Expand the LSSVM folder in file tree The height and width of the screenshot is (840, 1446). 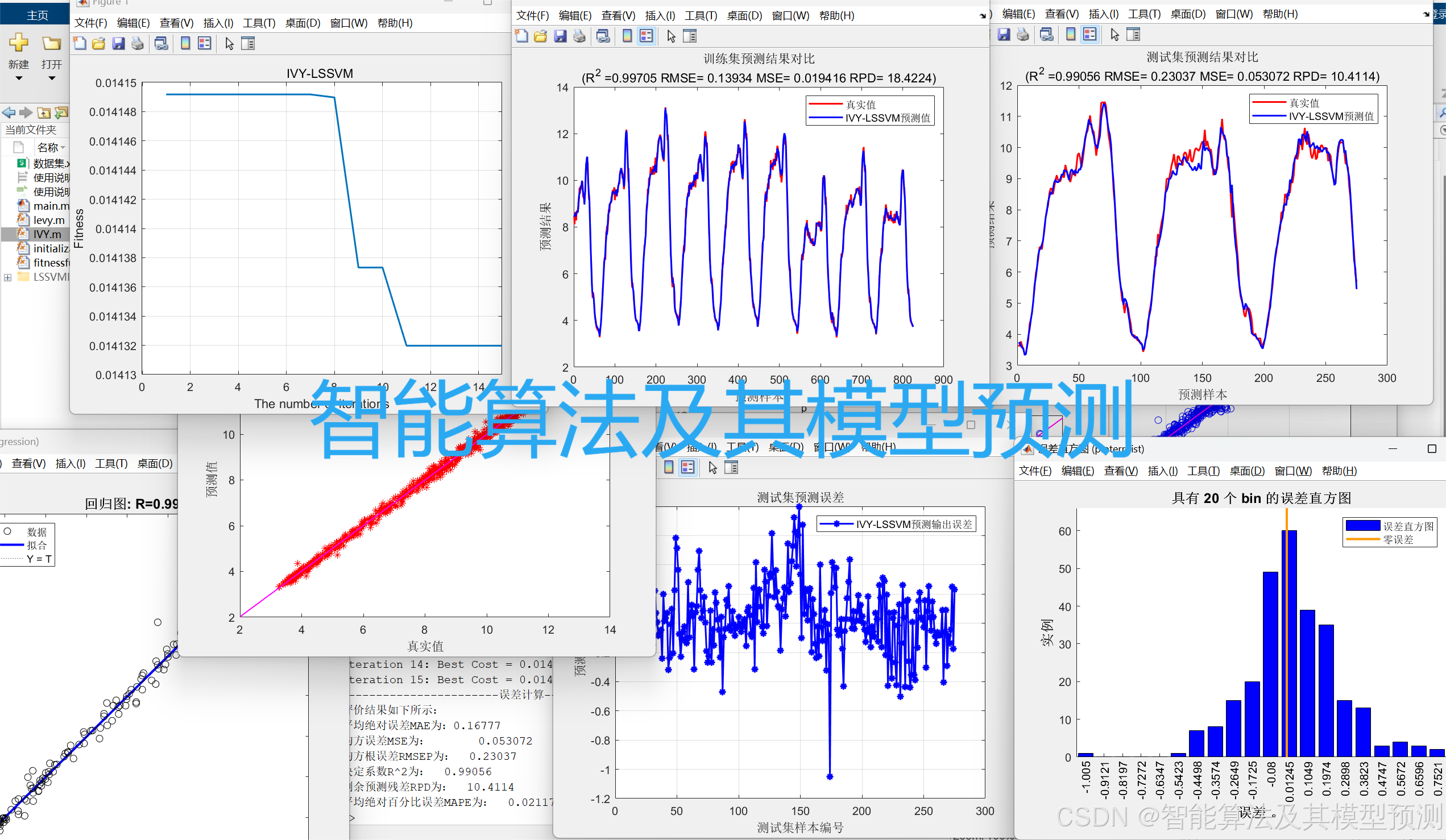[x=7, y=277]
